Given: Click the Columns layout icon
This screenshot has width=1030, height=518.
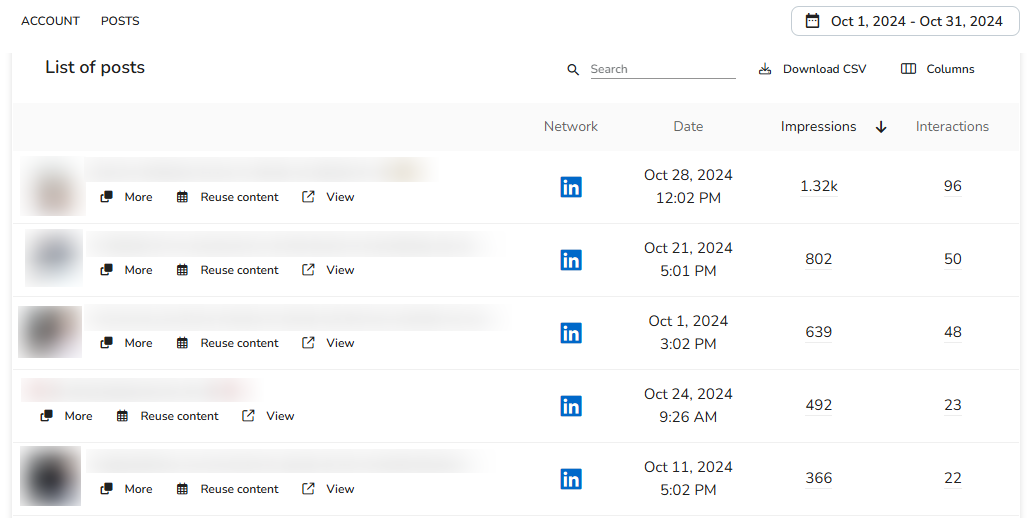Looking at the screenshot, I should tap(908, 69).
